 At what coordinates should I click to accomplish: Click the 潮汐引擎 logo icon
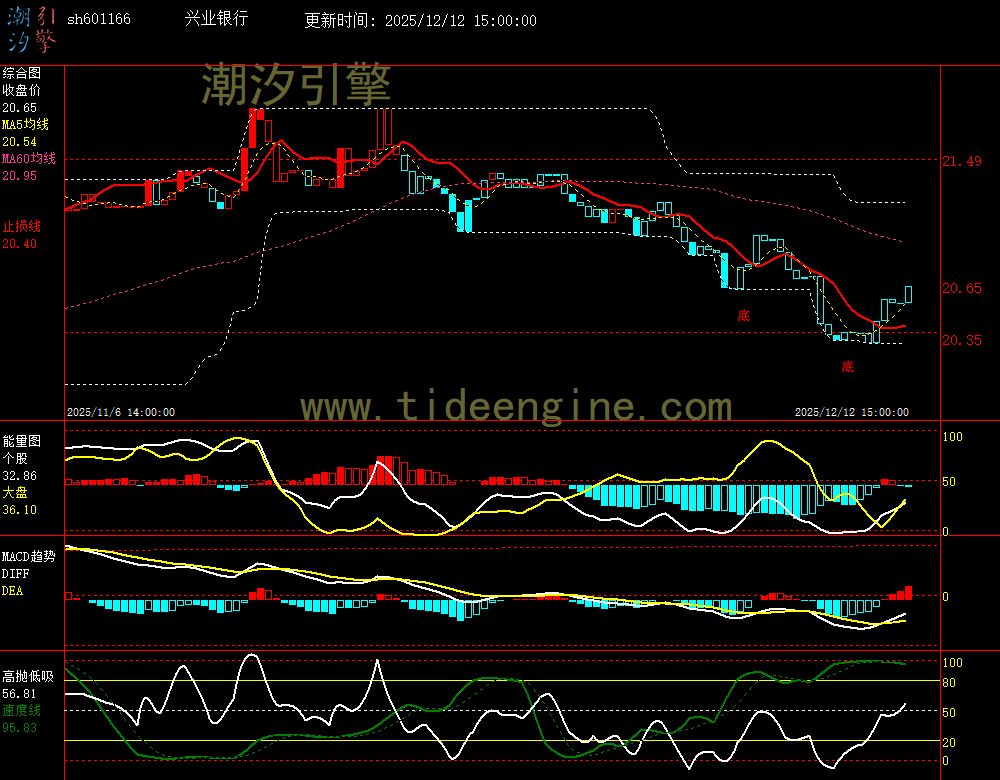click(x=32, y=28)
